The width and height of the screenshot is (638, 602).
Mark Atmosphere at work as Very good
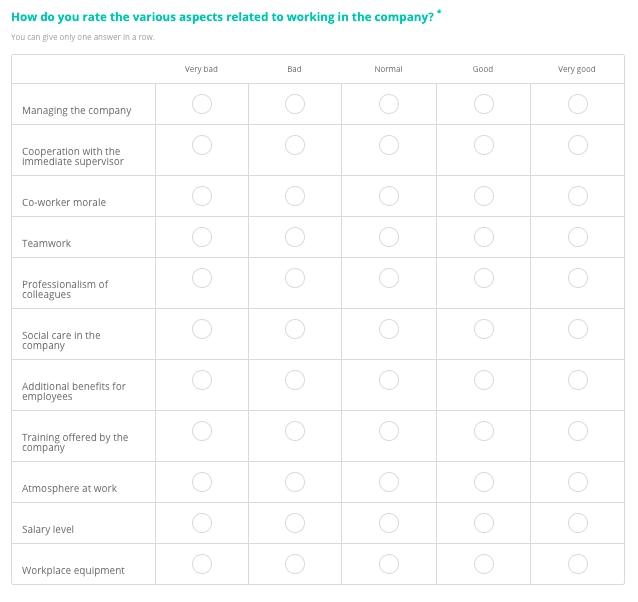click(578, 482)
